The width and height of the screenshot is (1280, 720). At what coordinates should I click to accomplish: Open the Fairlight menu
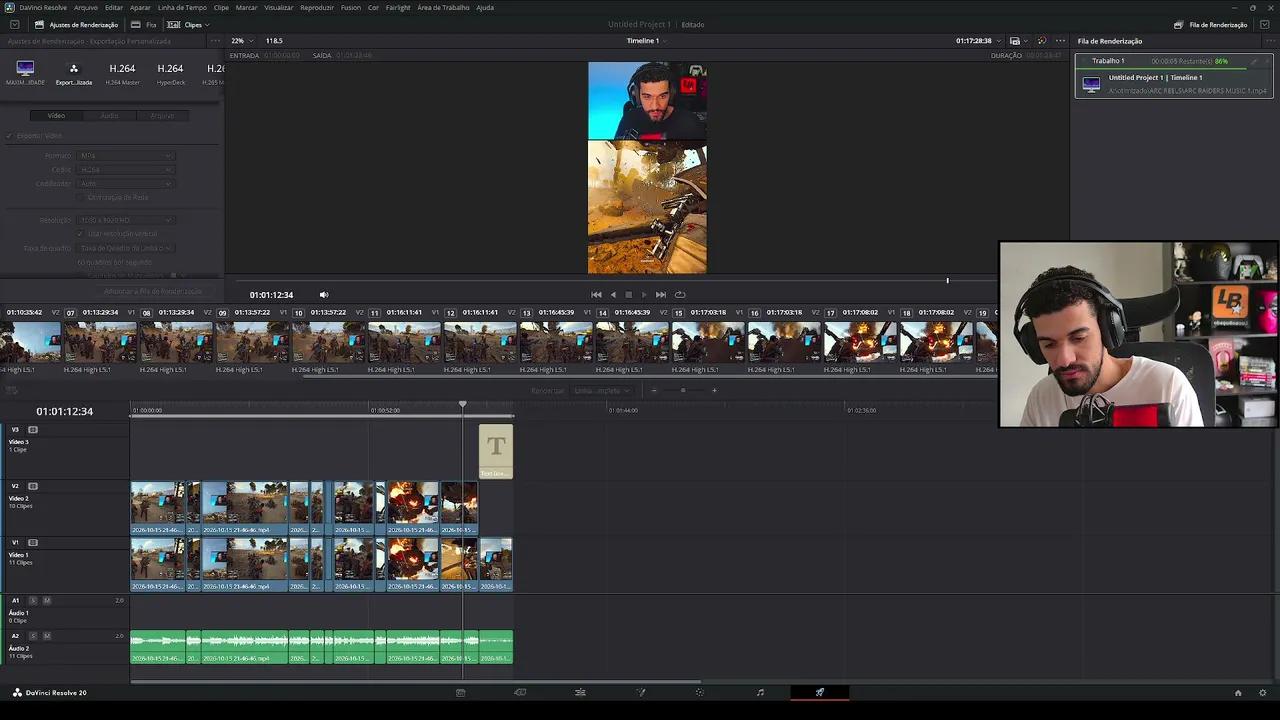pos(398,7)
